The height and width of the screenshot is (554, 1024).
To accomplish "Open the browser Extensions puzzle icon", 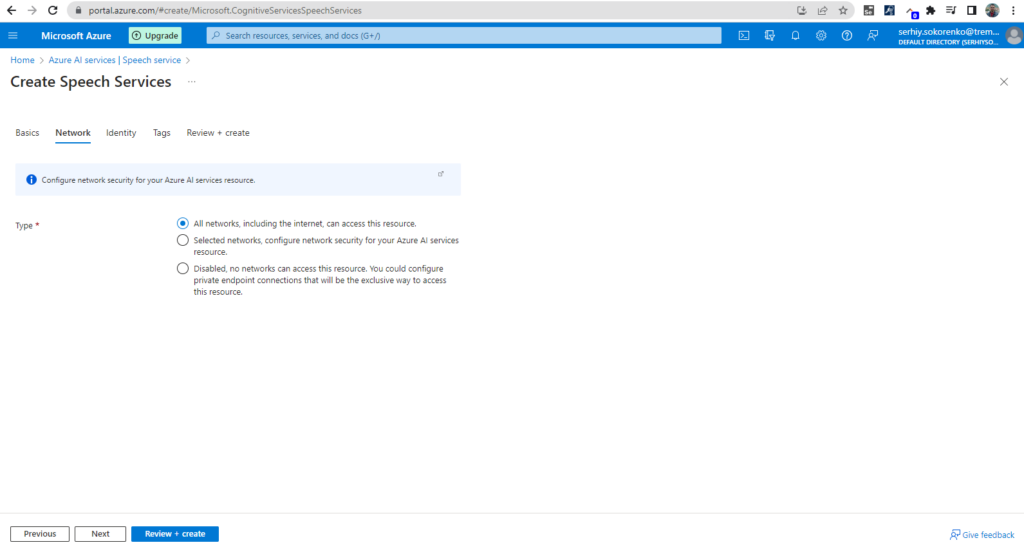I will pos(931,10).
